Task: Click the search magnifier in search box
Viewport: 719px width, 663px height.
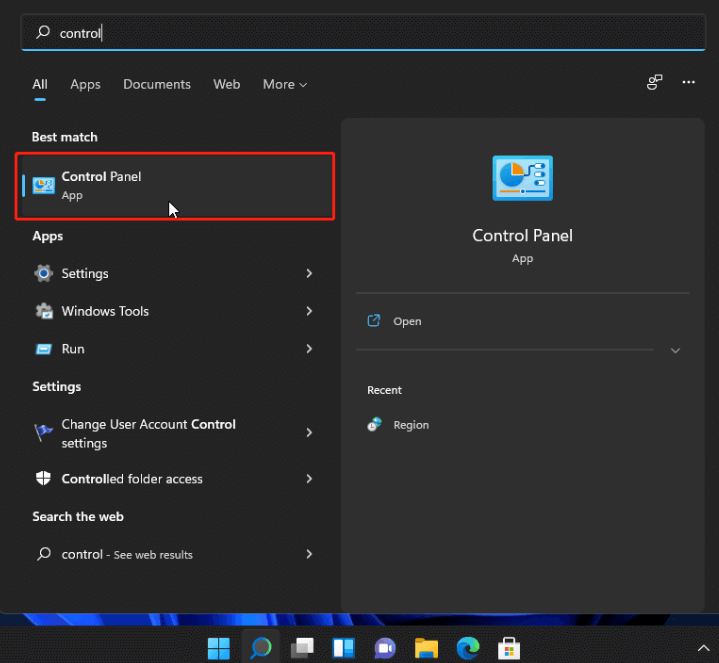Action: coord(43,32)
